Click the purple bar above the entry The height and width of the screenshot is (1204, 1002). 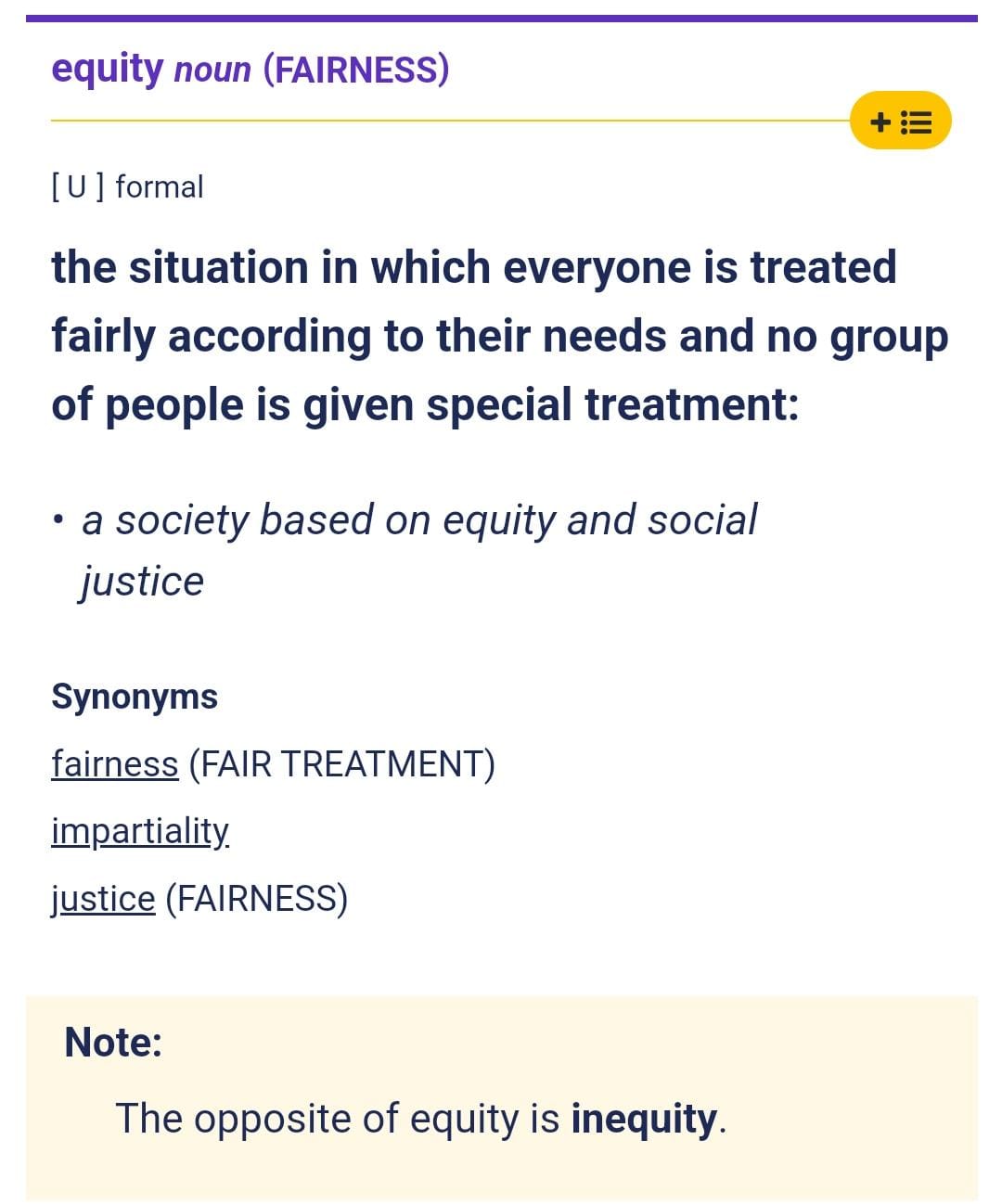click(x=502, y=18)
